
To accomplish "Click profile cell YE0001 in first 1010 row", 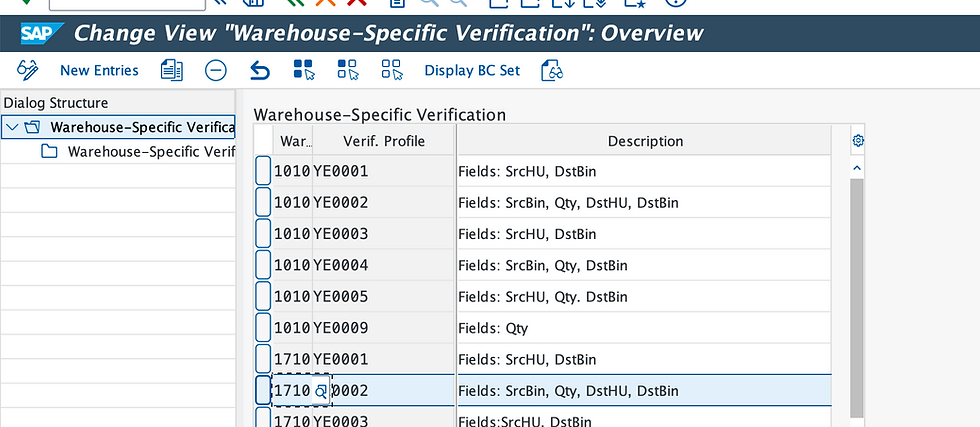I will pos(383,171).
